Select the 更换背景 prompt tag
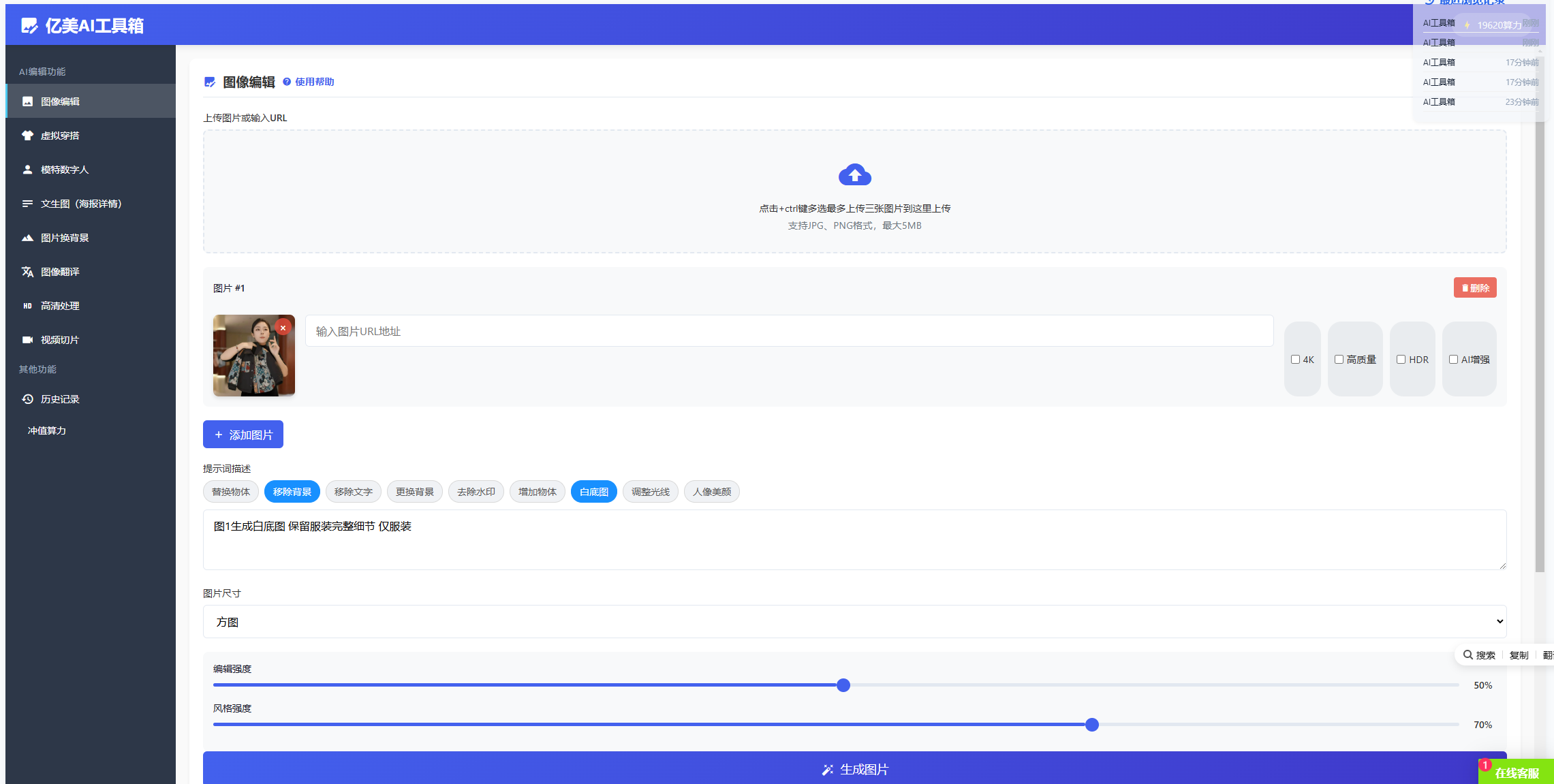Viewport: 1554px width, 784px height. [x=414, y=492]
